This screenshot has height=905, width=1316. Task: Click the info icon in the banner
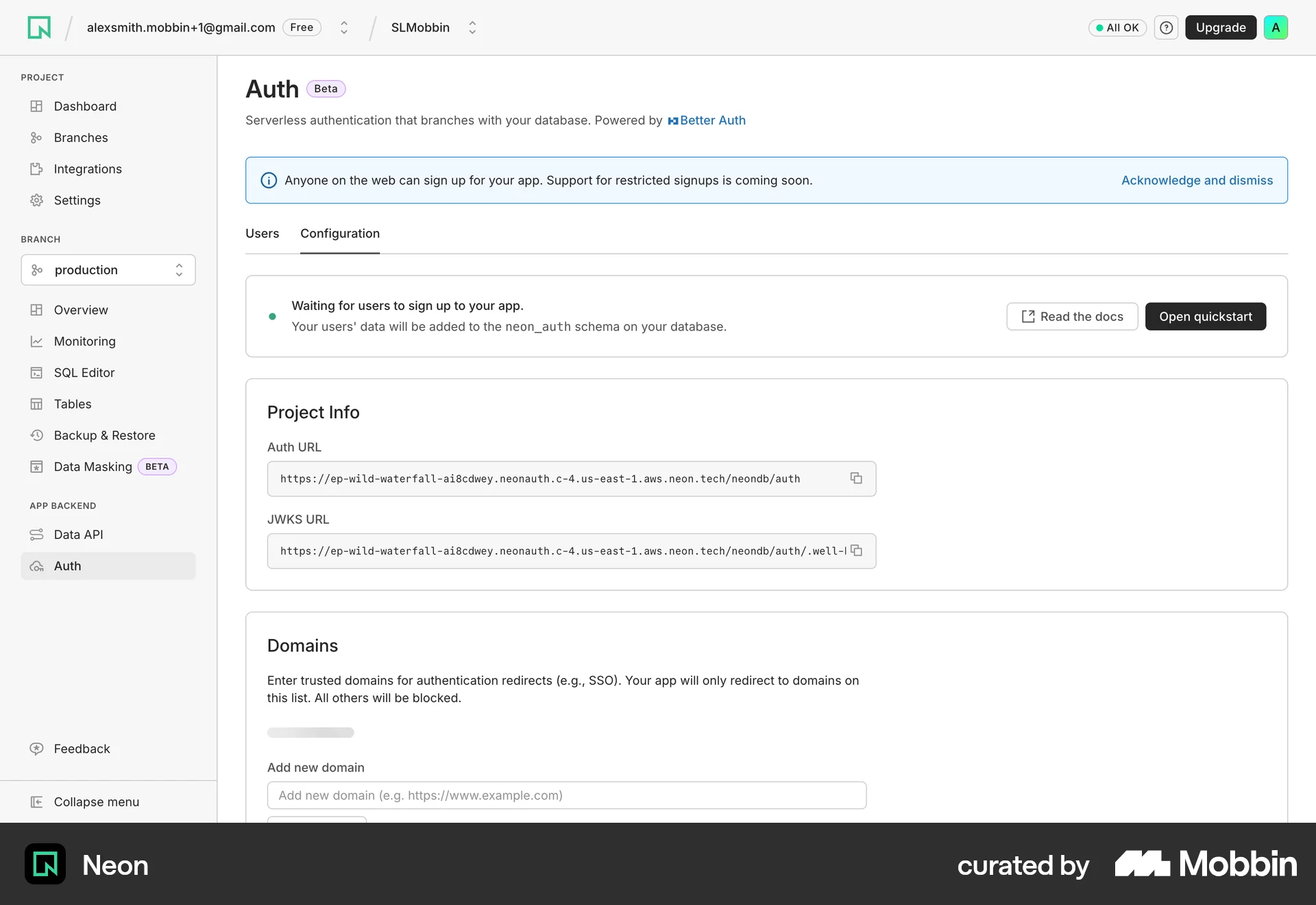(269, 180)
